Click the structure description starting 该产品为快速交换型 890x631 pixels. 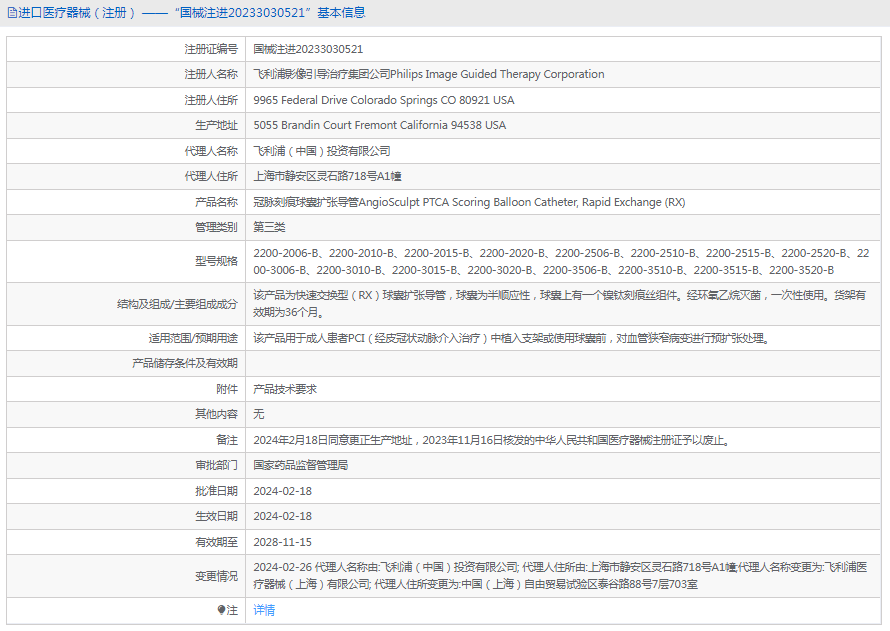560,304
